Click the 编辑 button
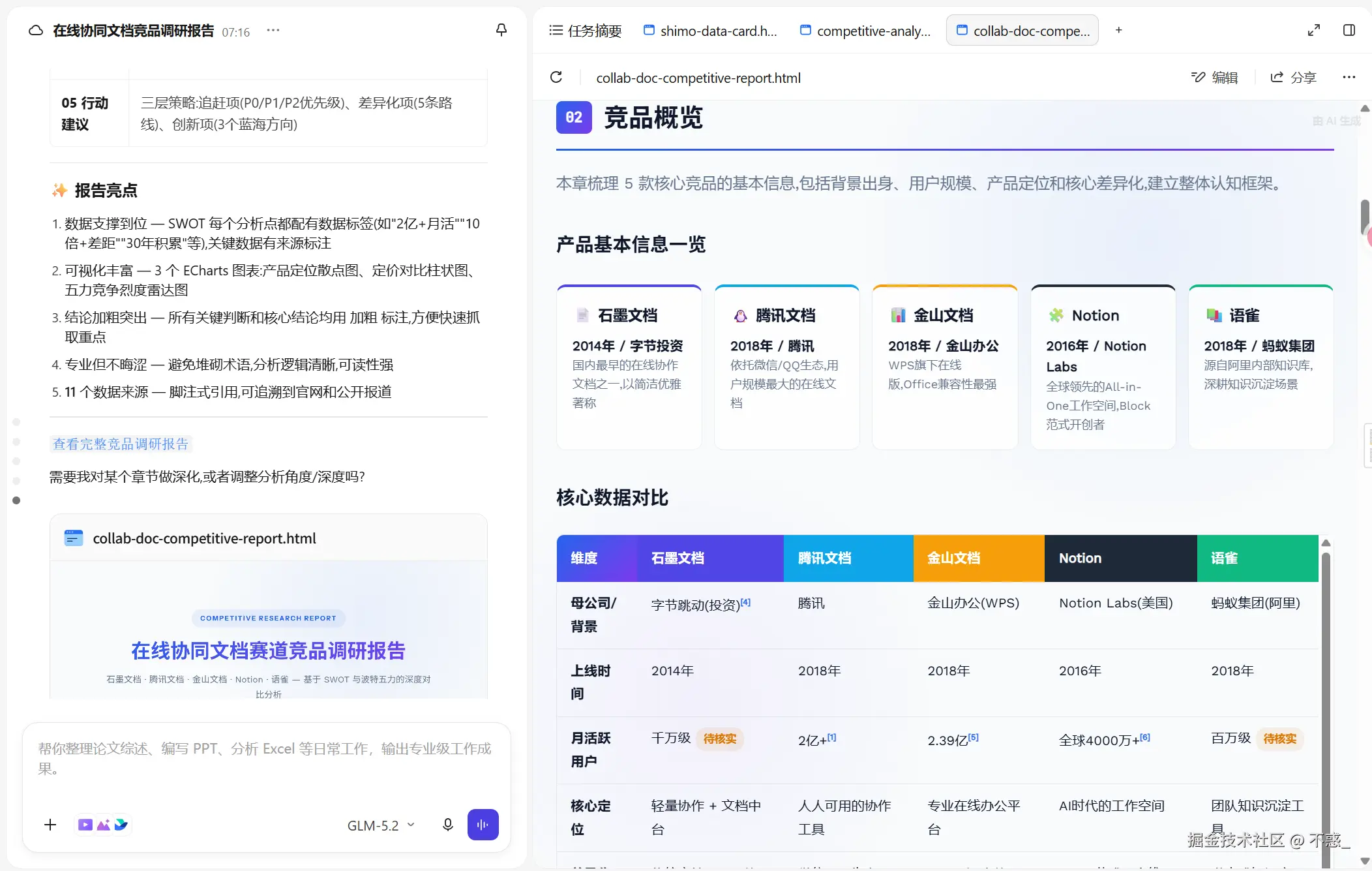1372x871 pixels. 1214,78
